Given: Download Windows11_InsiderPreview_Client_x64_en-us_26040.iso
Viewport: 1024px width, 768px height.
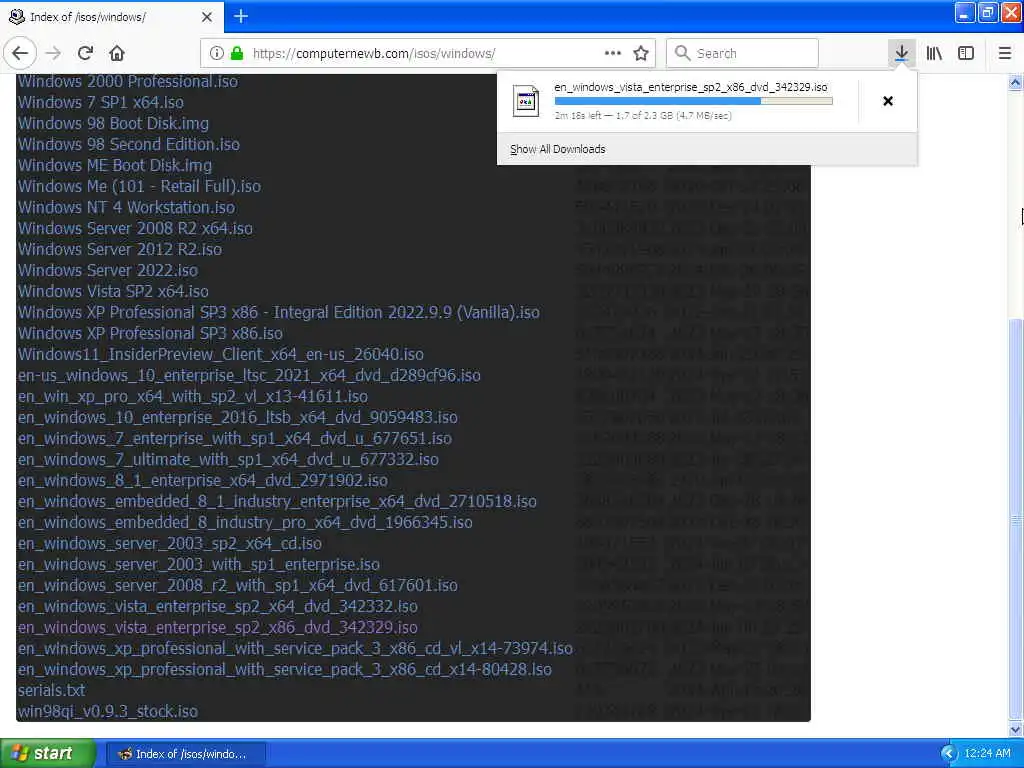Looking at the screenshot, I should coord(221,354).
